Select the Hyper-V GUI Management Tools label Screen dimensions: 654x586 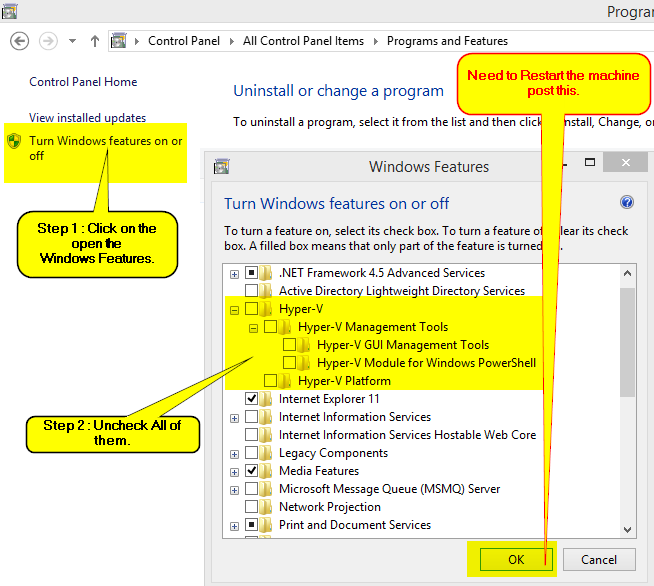tap(403, 345)
